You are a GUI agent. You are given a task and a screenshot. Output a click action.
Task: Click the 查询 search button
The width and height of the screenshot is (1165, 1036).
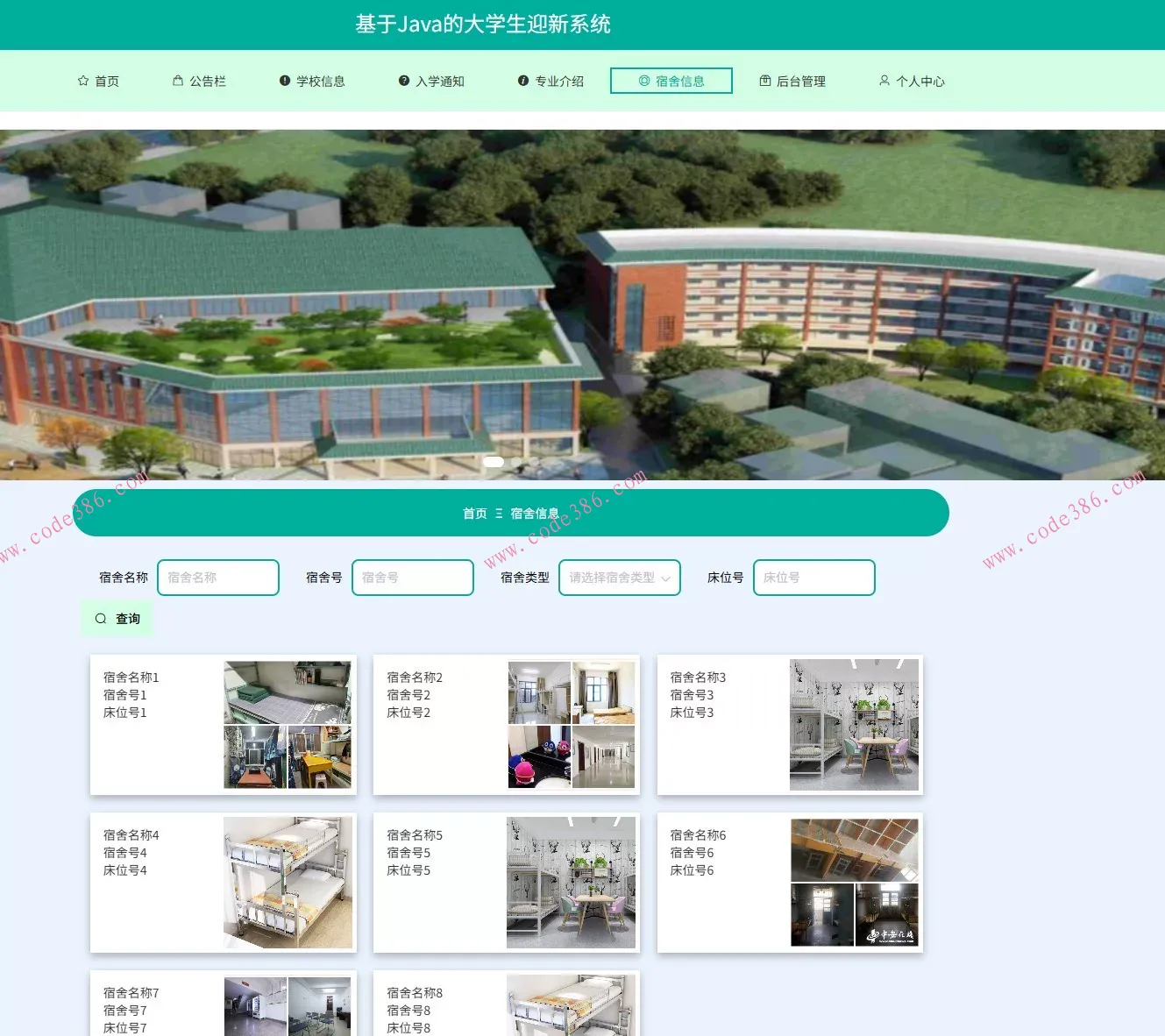tap(117, 619)
